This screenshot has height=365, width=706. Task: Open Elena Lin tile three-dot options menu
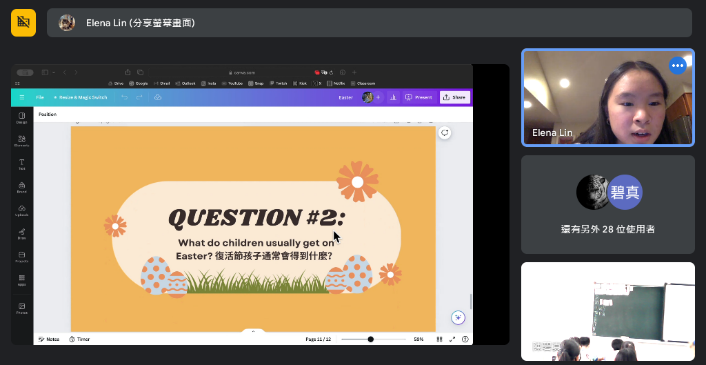pos(678,66)
